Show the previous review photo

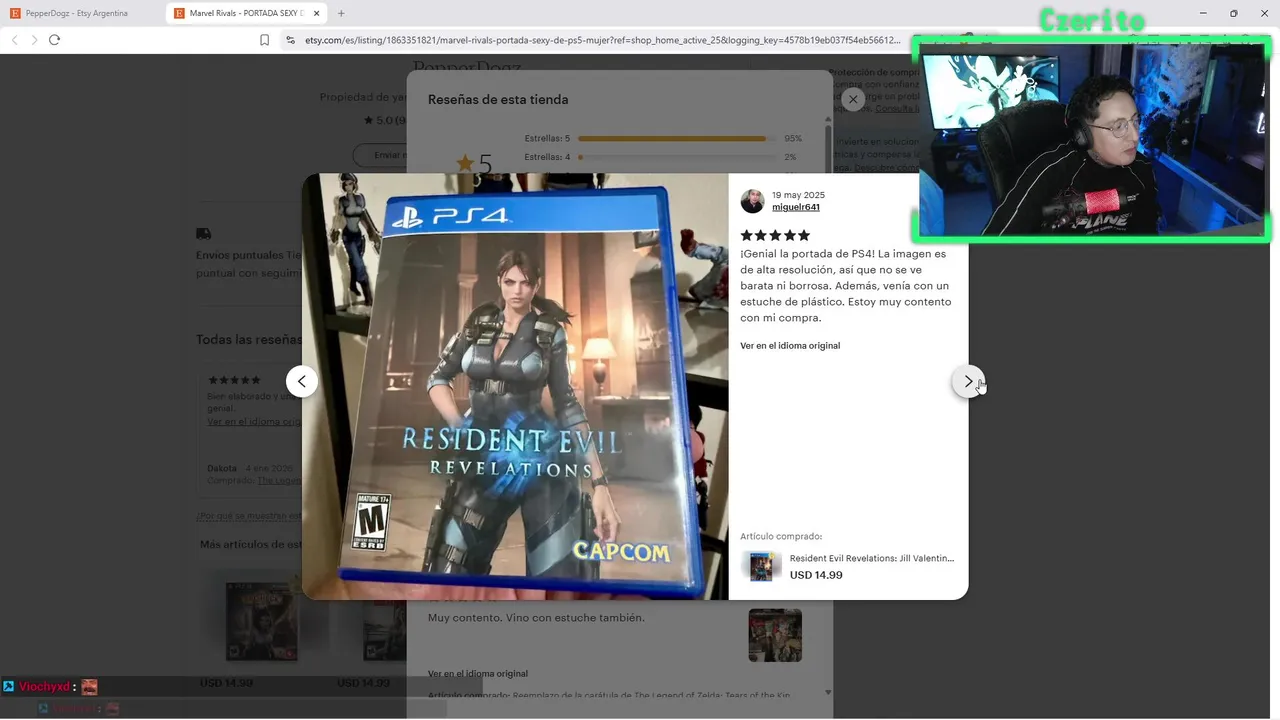(x=301, y=381)
